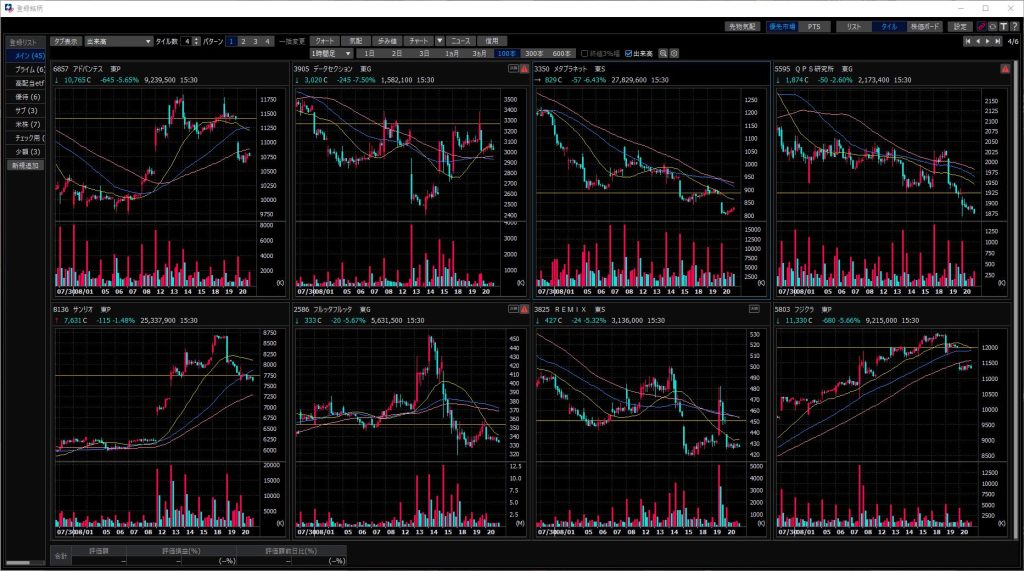Image resolution: width=1024 pixels, height=571 pixels.
Task: Open the text size T icon
Action: pos(1003,27)
